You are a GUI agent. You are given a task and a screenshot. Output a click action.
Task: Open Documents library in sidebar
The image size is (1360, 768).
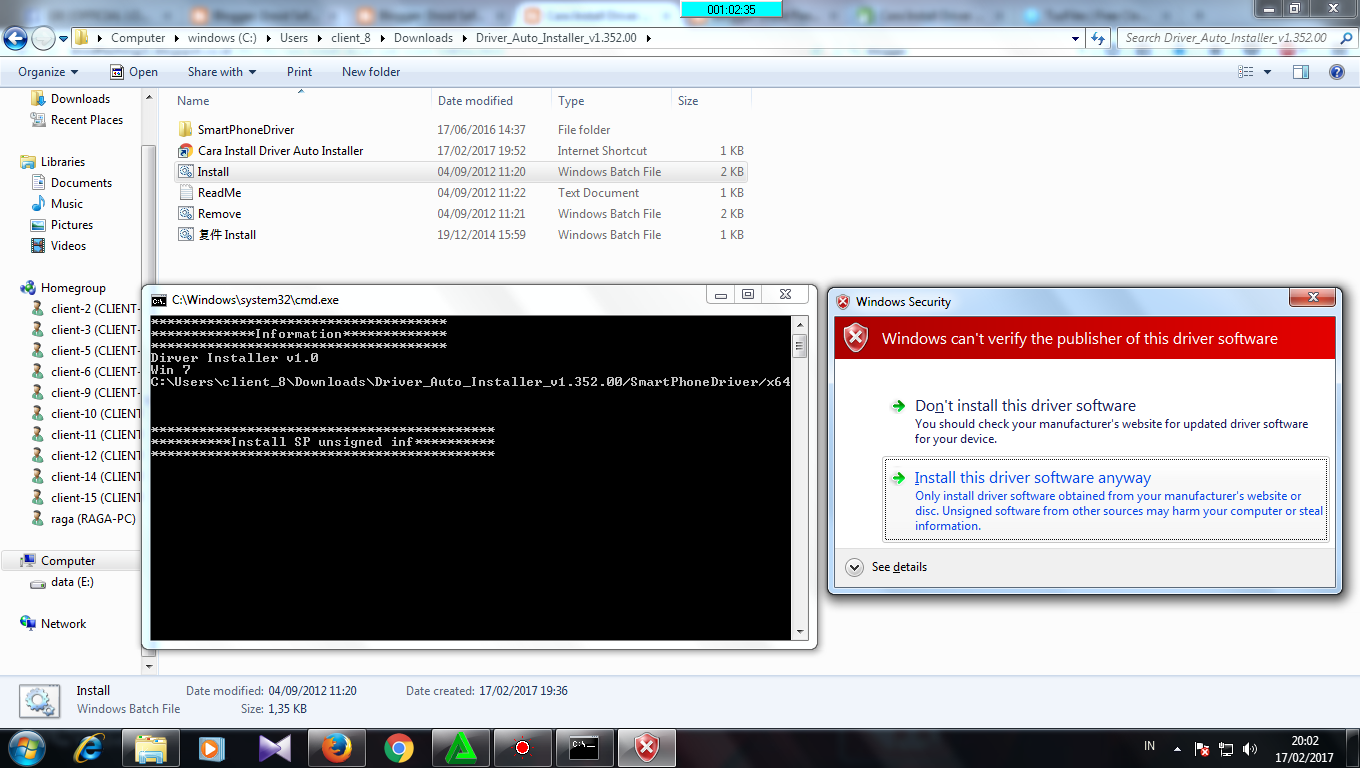(81, 183)
